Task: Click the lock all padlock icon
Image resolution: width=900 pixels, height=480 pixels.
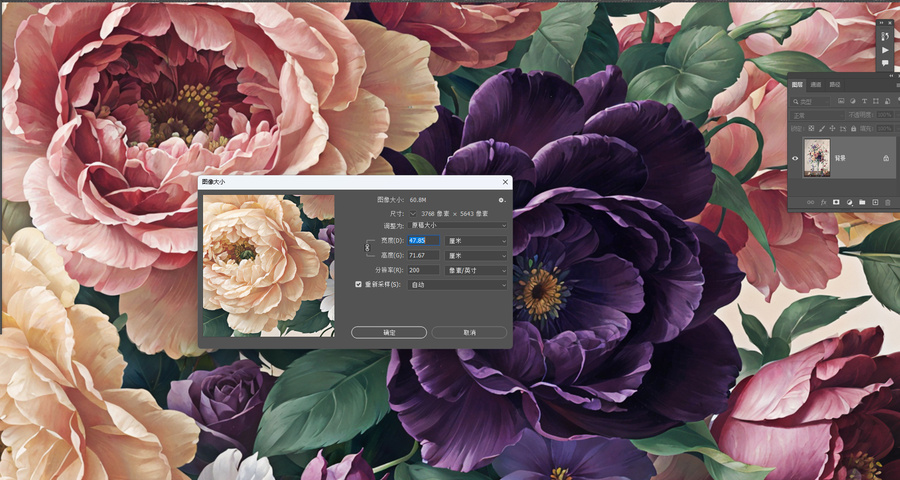Action: [x=854, y=129]
